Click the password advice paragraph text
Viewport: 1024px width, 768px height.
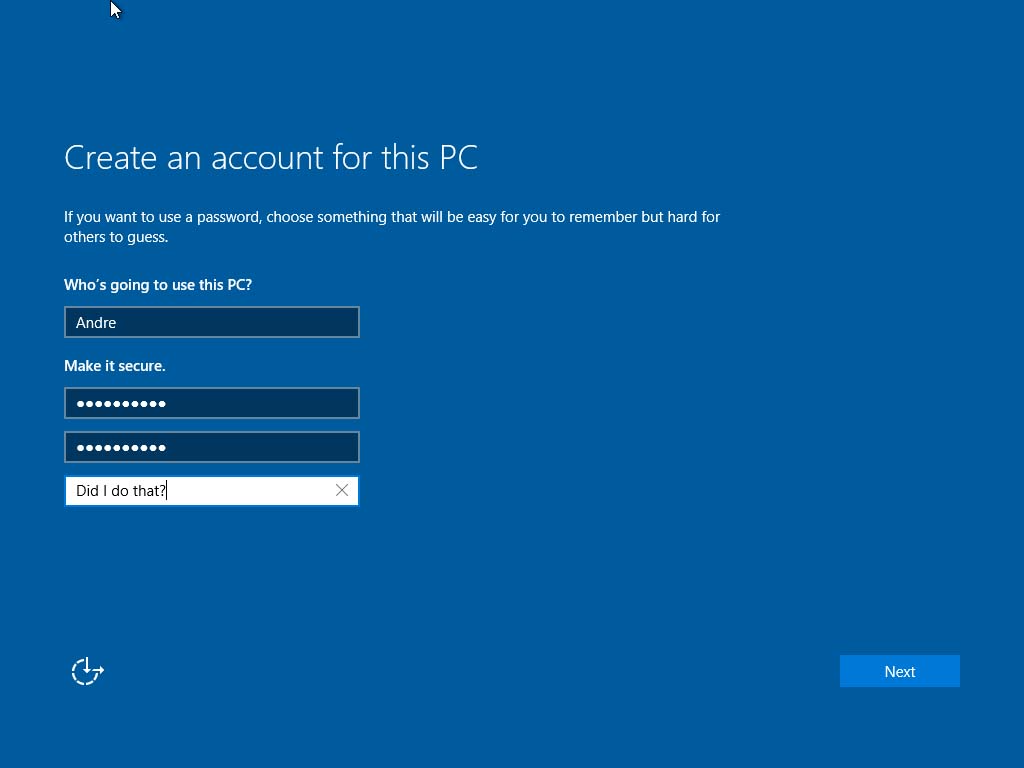(x=392, y=227)
